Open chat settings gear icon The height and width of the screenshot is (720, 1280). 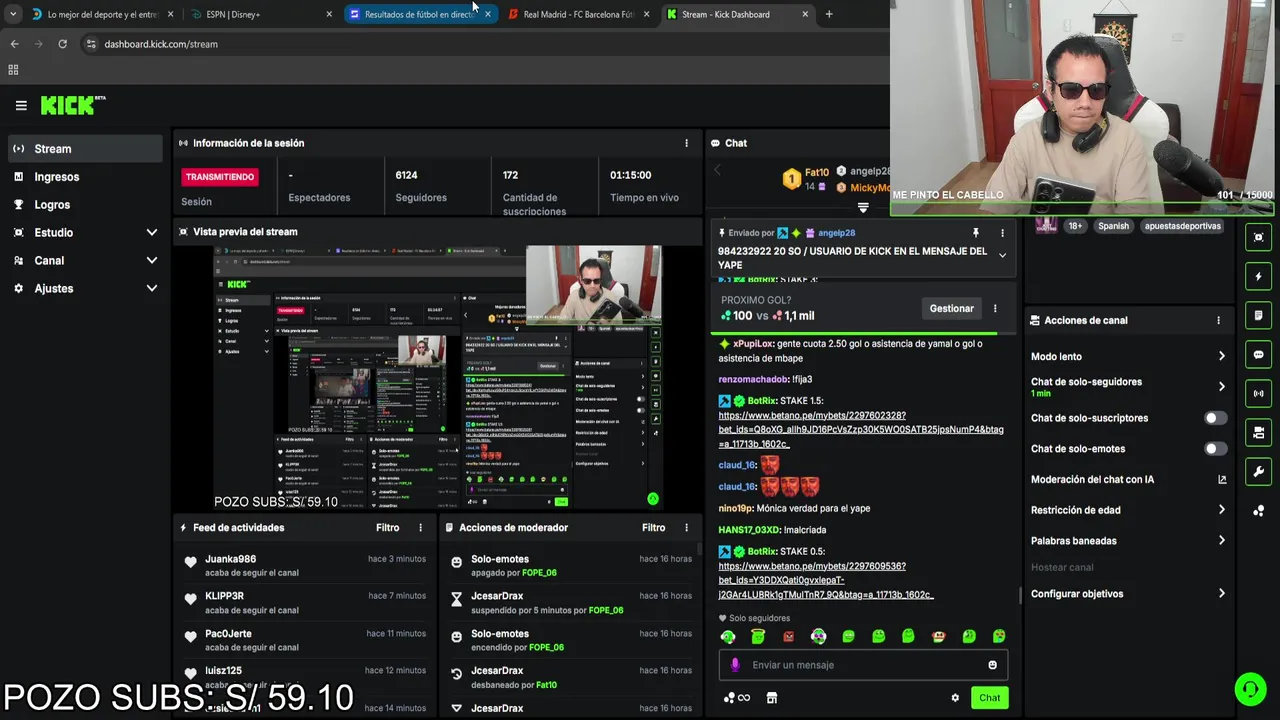point(955,698)
